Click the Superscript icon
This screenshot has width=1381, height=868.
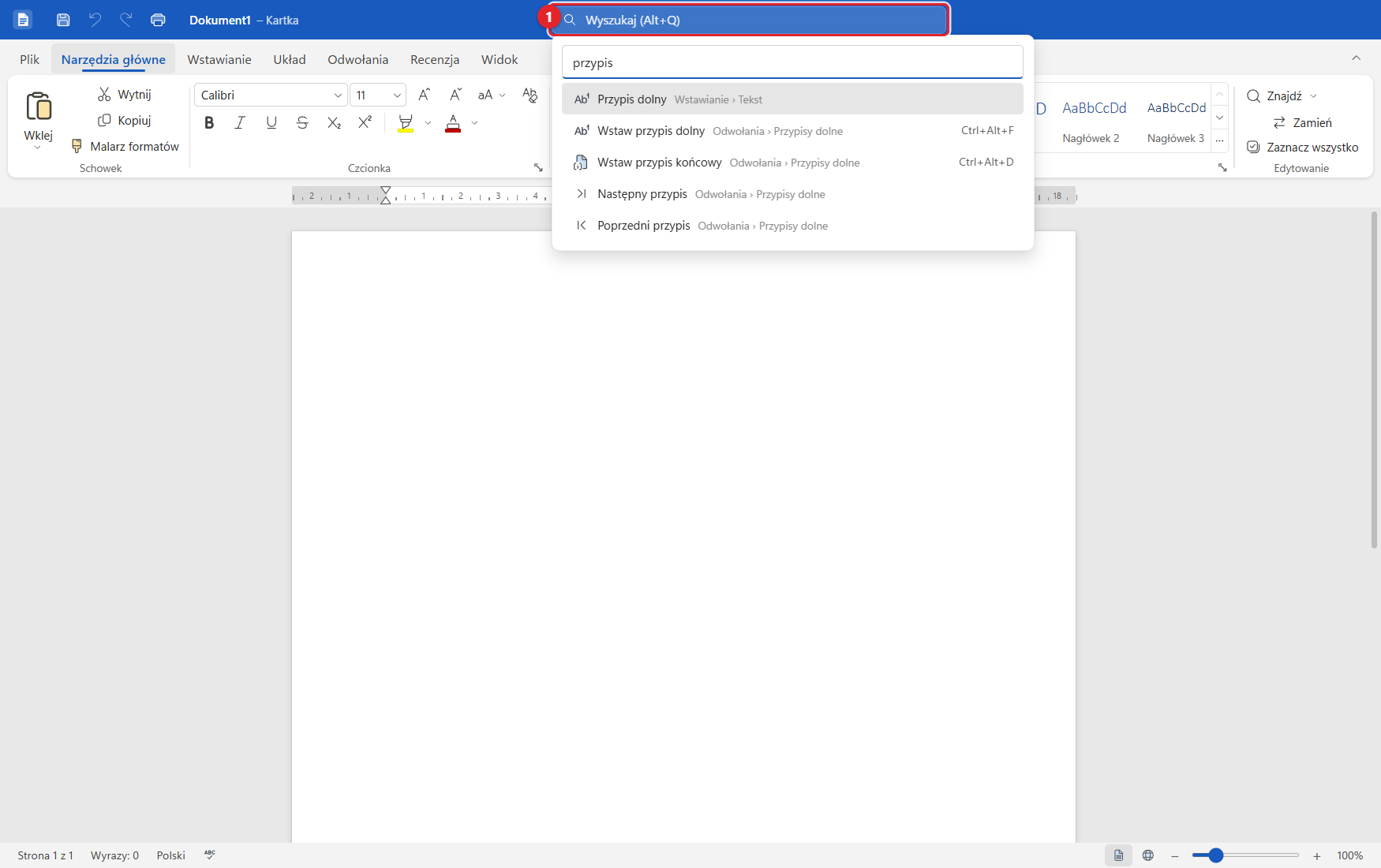click(365, 122)
